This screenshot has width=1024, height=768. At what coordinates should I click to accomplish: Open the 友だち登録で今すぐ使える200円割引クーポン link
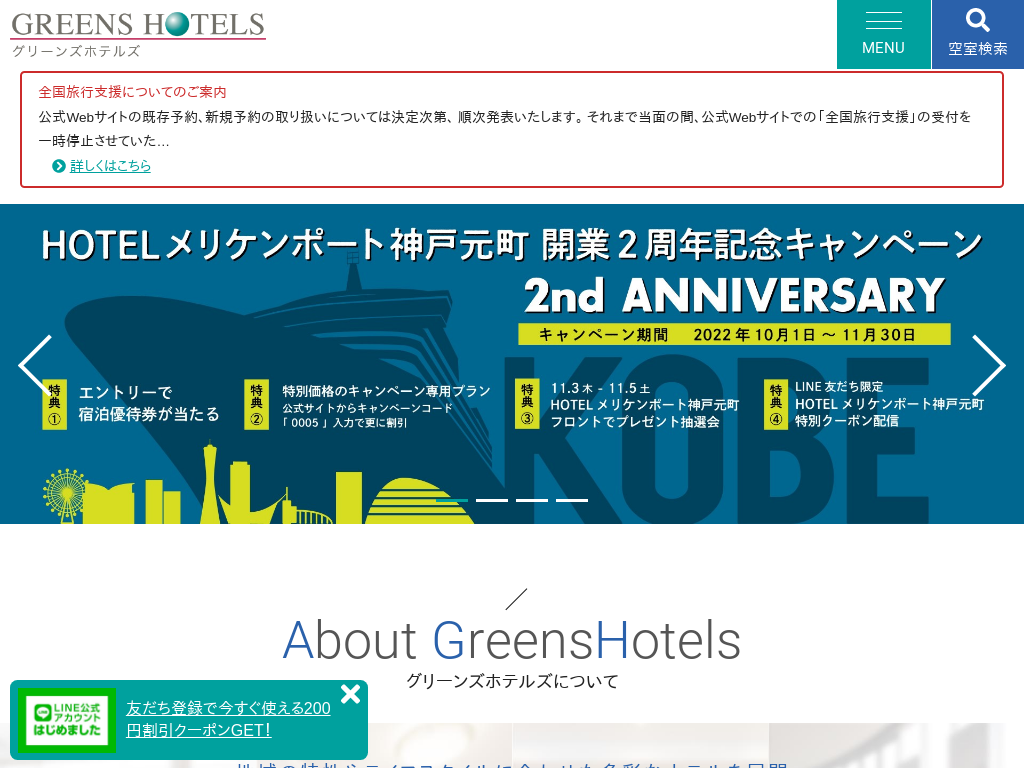point(229,719)
